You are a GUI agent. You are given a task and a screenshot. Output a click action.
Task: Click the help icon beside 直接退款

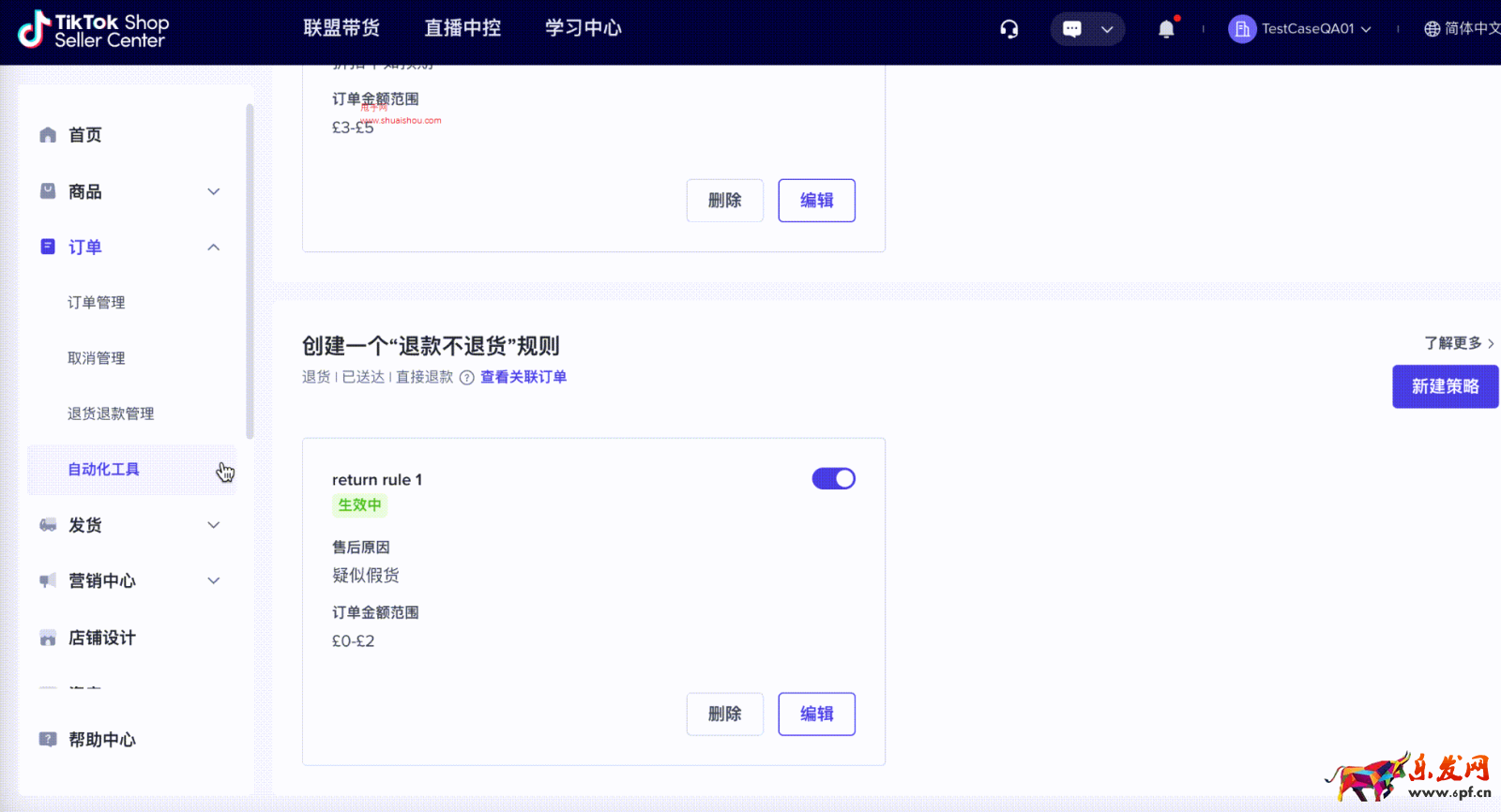466,378
